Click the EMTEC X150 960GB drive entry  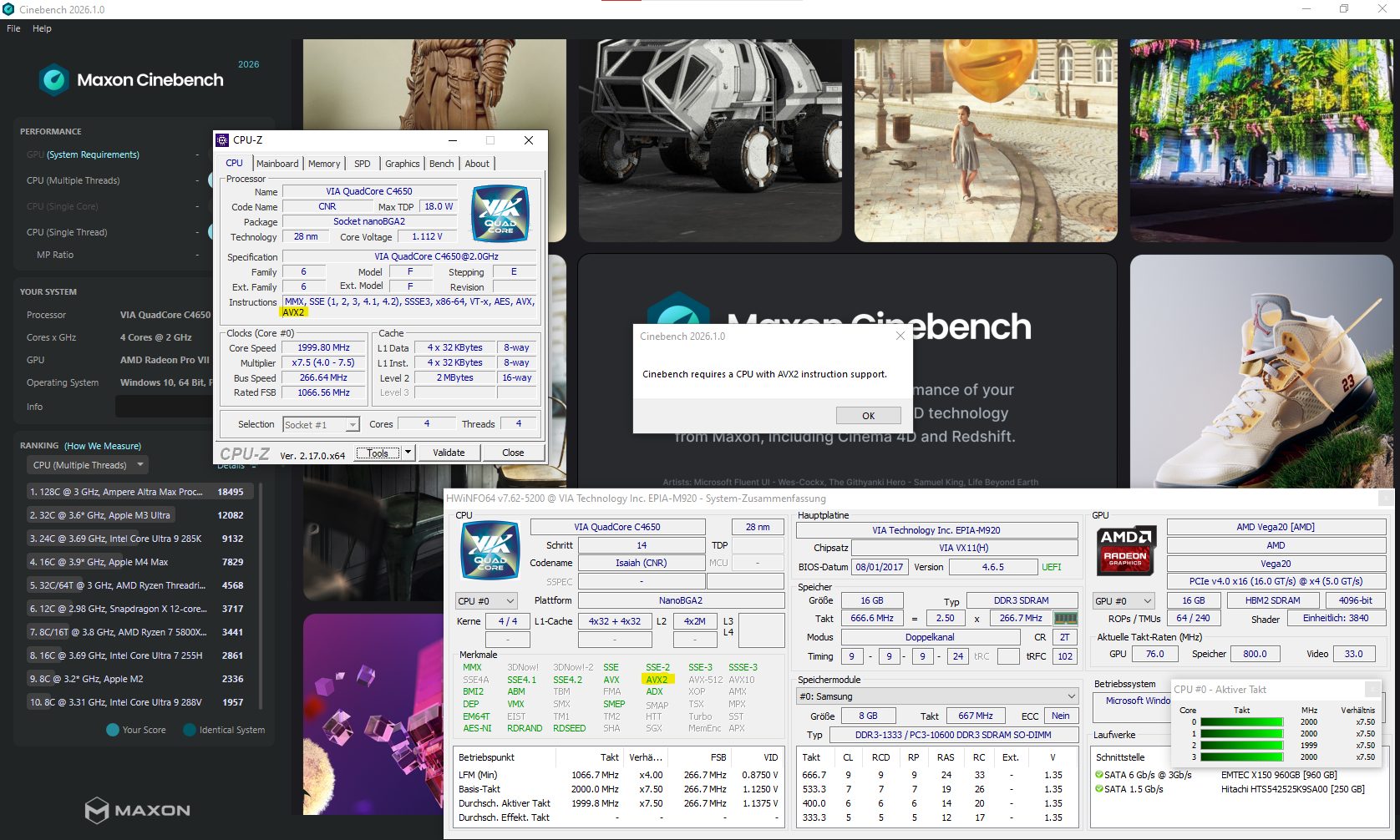pos(1279,775)
